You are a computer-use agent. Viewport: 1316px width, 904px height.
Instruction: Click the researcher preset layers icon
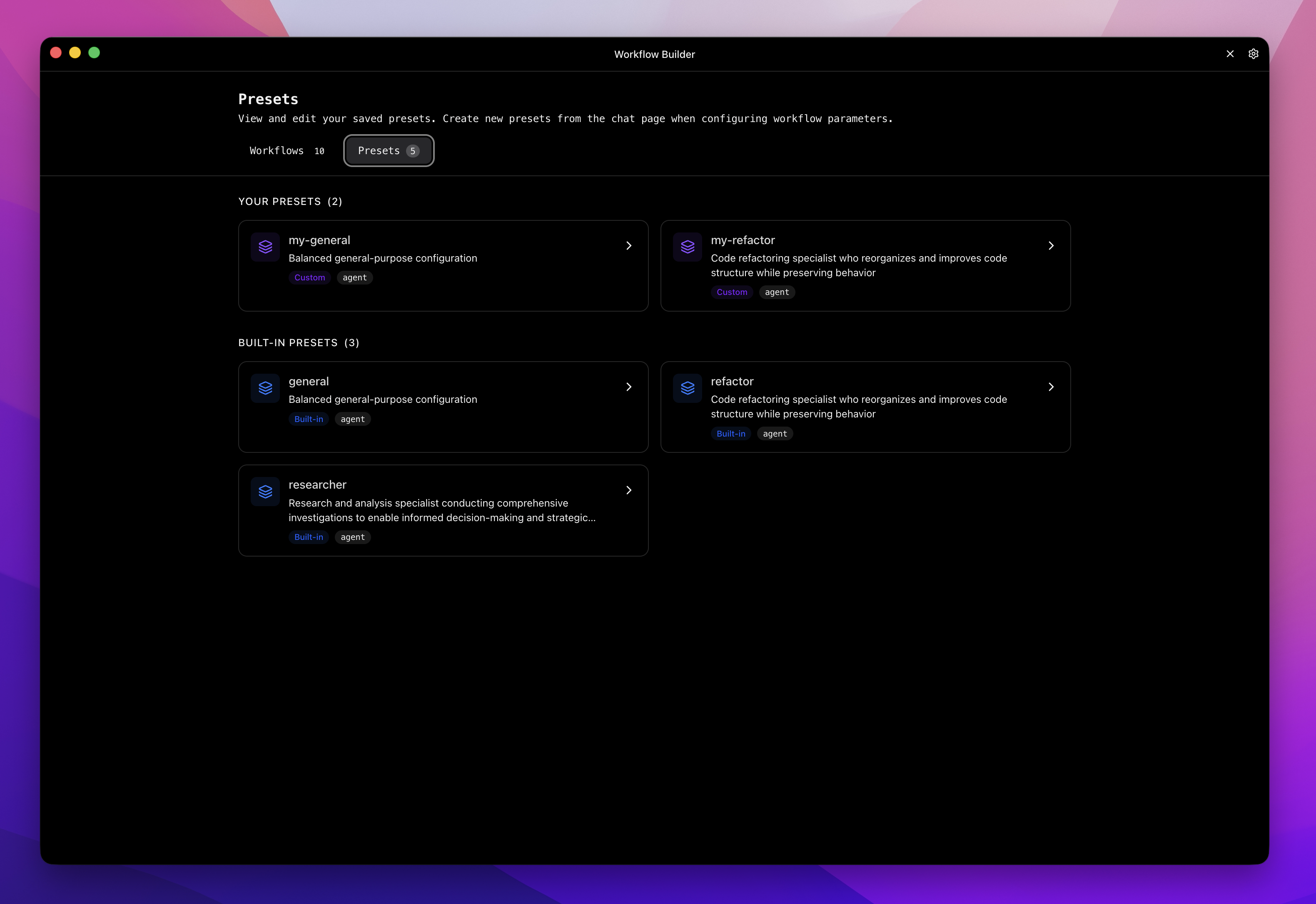click(x=265, y=491)
